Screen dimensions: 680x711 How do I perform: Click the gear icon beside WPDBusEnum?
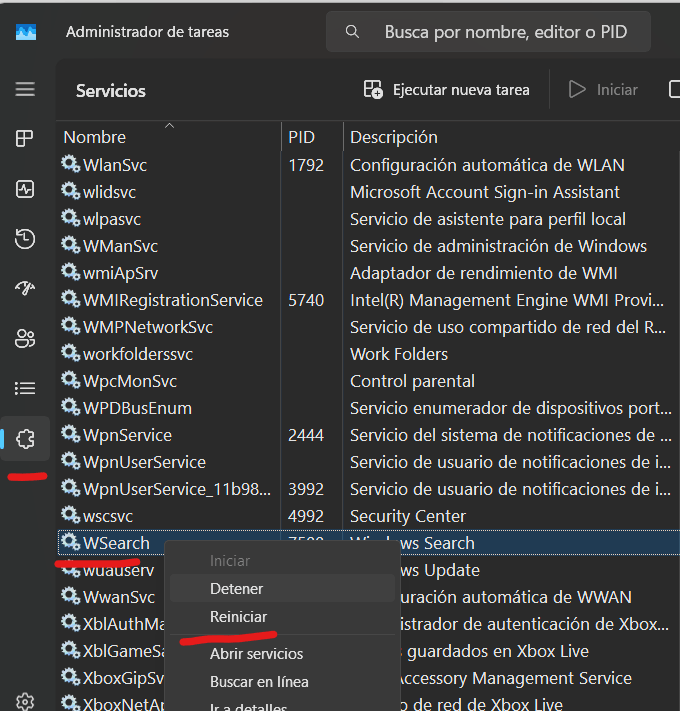[x=70, y=406]
